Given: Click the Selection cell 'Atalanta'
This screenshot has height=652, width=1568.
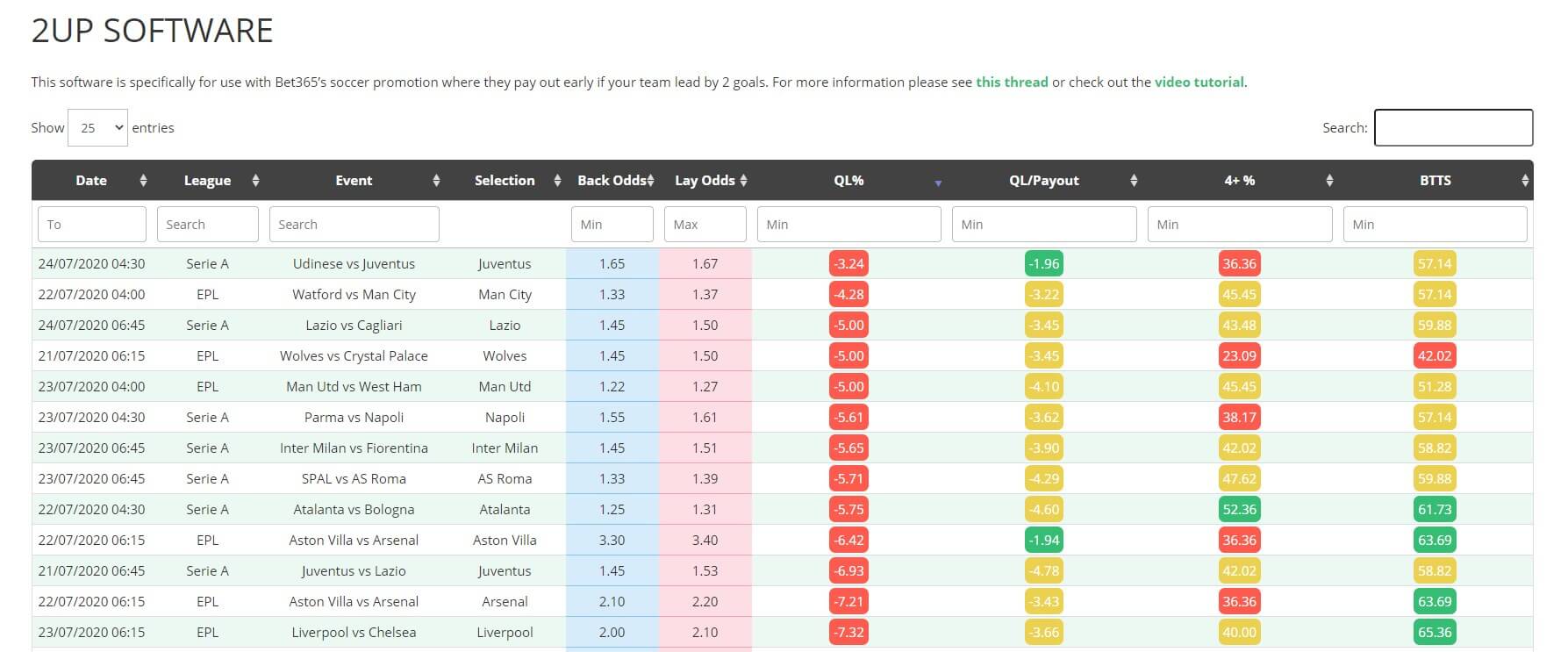Looking at the screenshot, I should [505, 510].
